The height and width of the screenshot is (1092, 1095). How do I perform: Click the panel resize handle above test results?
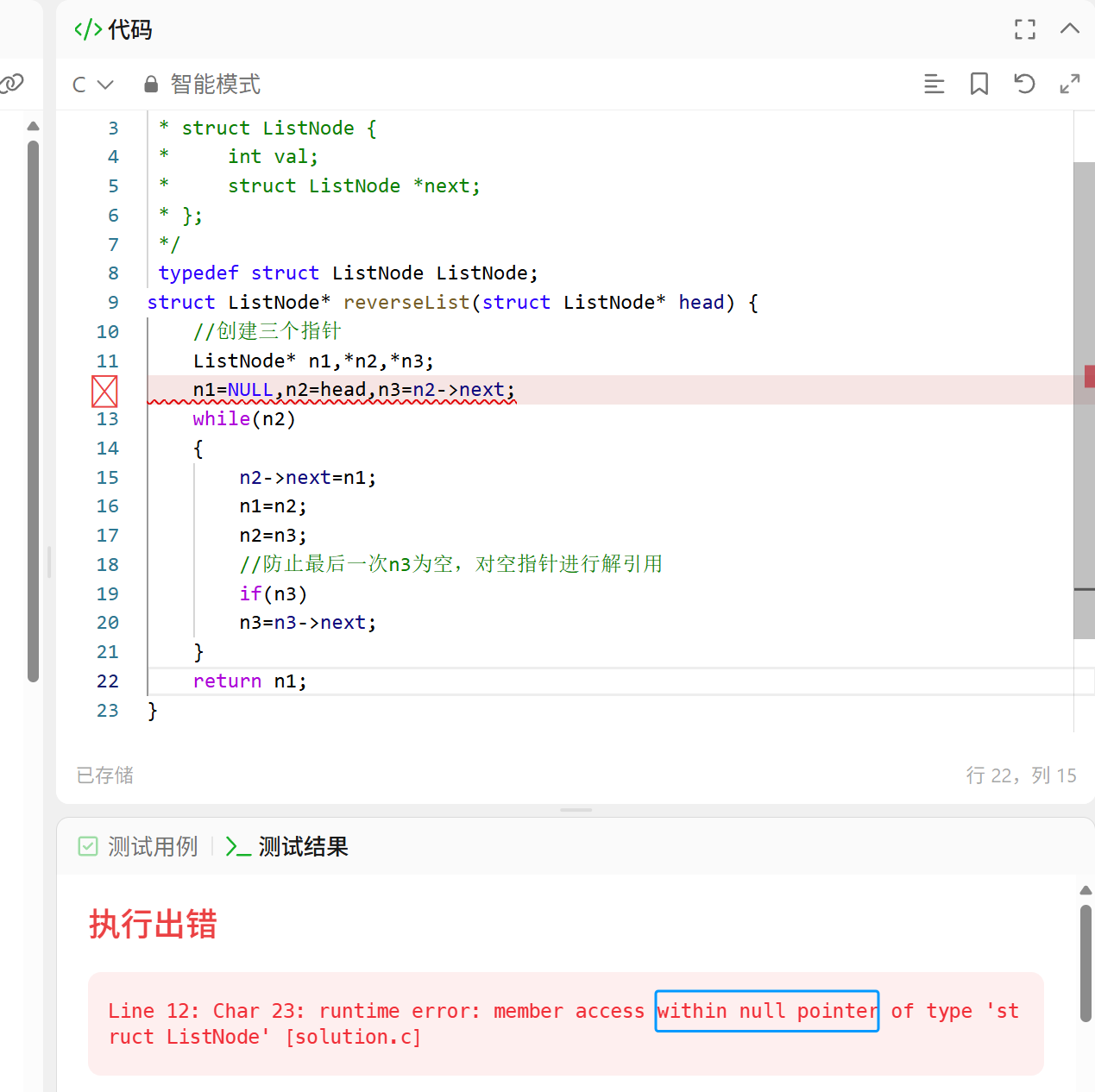pyautogui.click(x=576, y=810)
